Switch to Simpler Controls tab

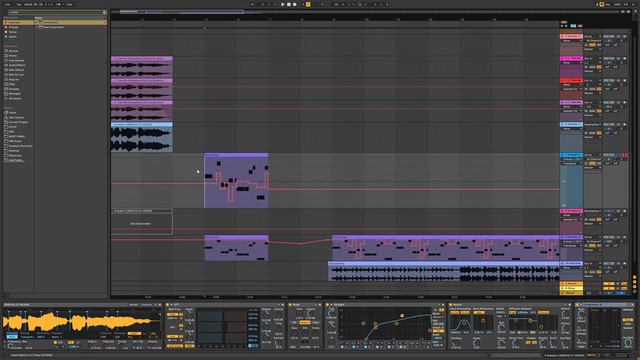(146, 304)
